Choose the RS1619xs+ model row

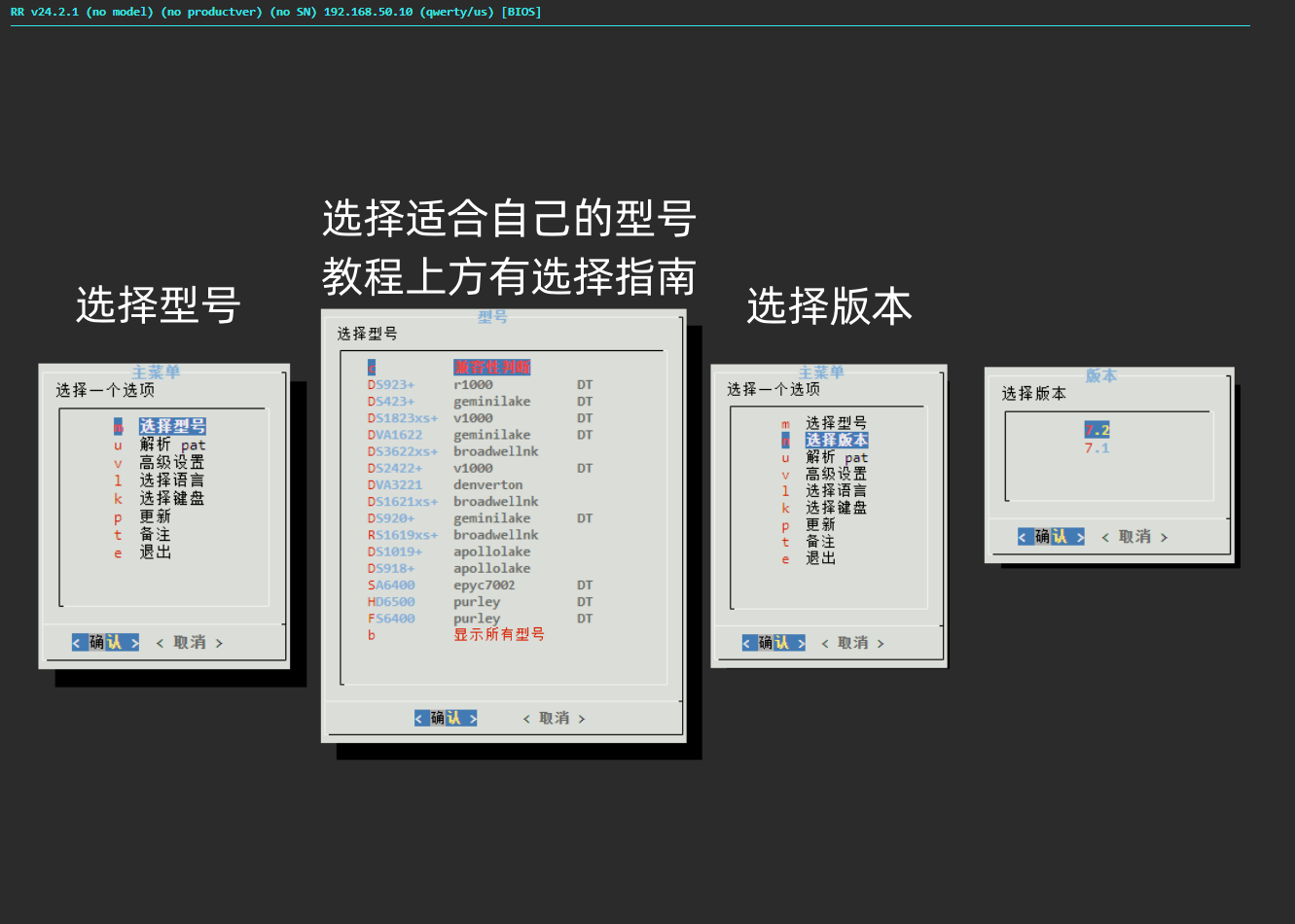pos(402,535)
